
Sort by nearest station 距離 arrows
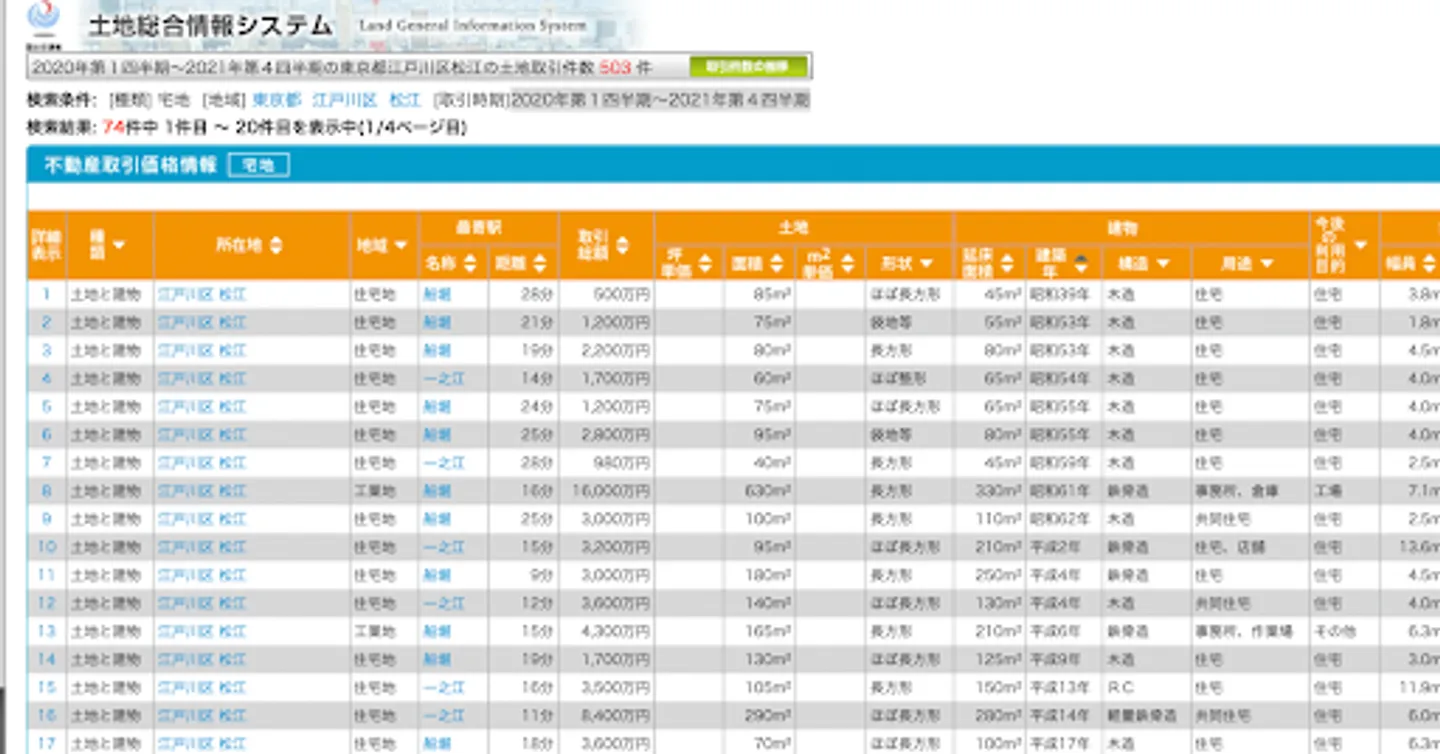[540, 264]
